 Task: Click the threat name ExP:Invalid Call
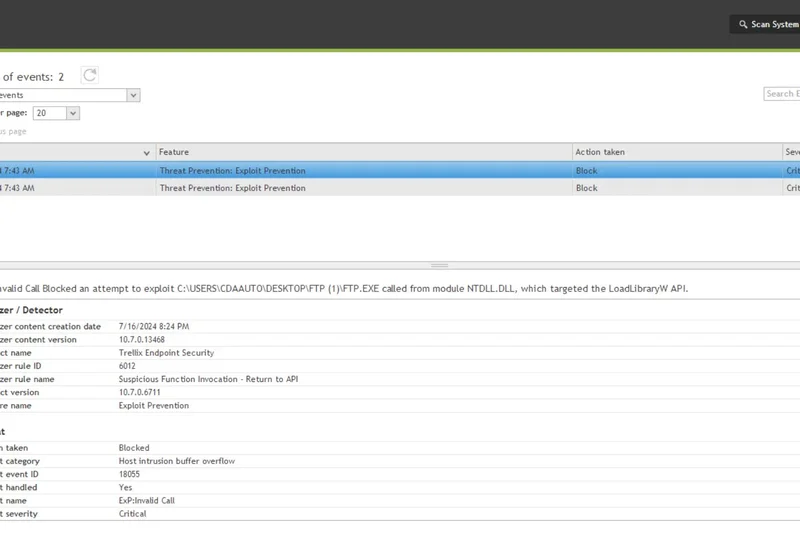click(x=146, y=500)
